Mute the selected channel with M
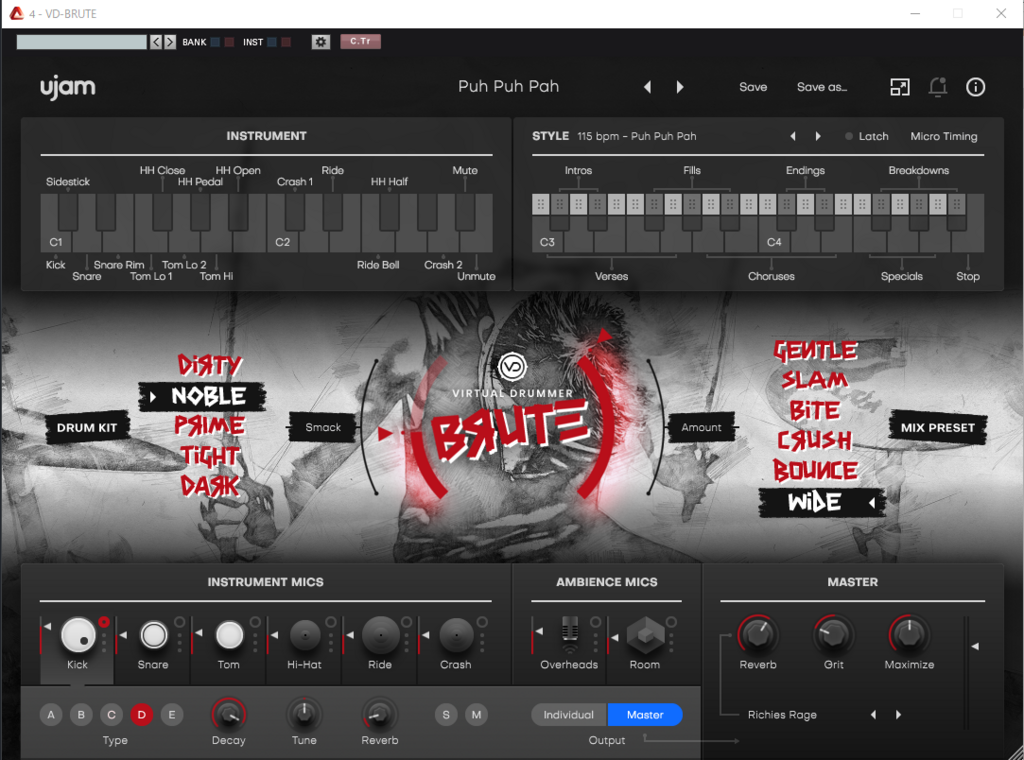The image size is (1024, 760). [477, 715]
